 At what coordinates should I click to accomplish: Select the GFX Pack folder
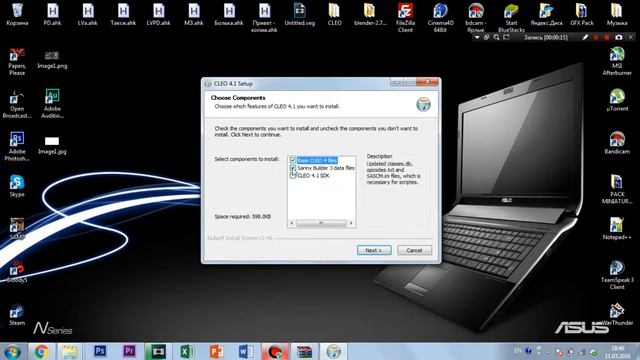click(x=582, y=14)
